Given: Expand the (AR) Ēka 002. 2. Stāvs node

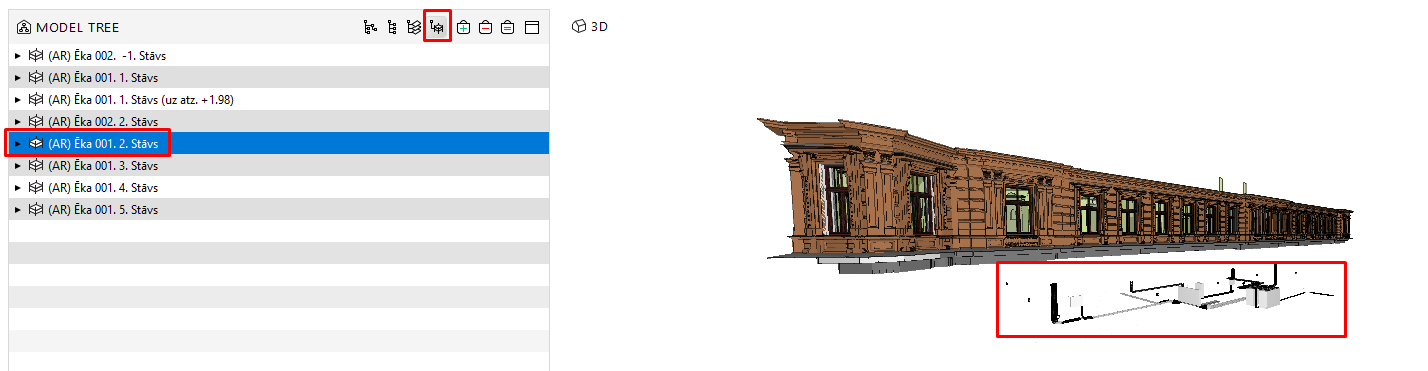Looking at the screenshot, I should pos(17,121).
